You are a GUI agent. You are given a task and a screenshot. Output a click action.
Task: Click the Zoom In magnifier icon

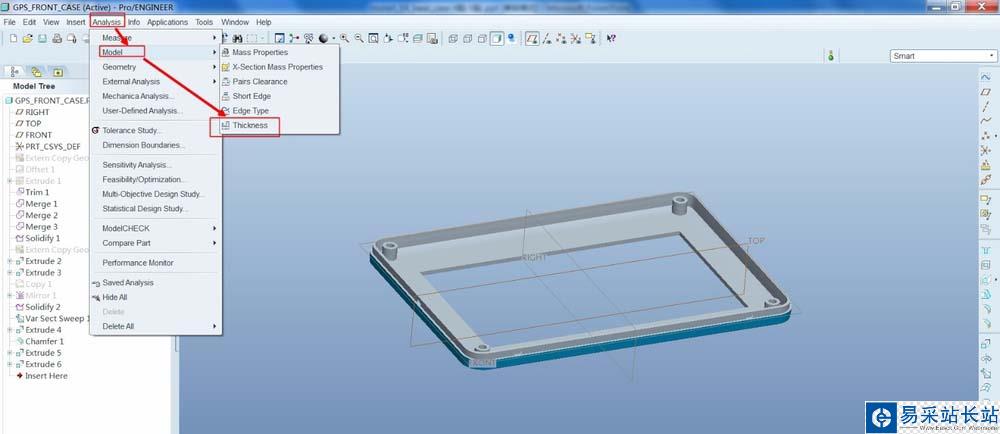pyautogui.click(x=344, y=38)
